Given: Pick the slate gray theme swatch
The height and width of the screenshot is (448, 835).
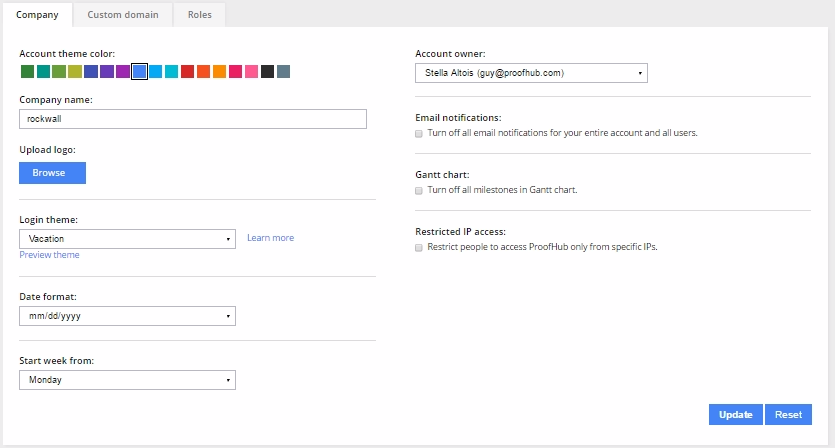Looking at the screenshot, I should pos(283,71).
